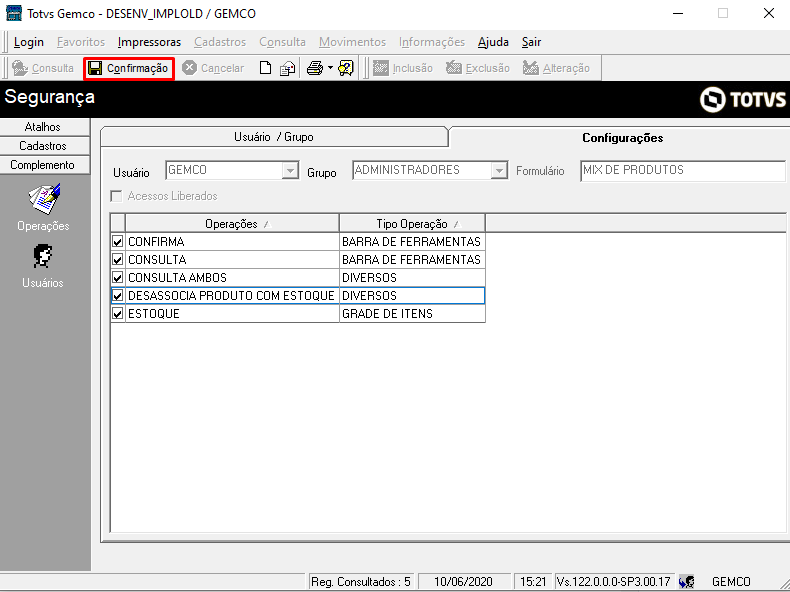Uncheck DESASSOCIA PRODUTO COM ESTOQUE checkbox
Viewport: 790px width, 592px height.
point(118,296)
